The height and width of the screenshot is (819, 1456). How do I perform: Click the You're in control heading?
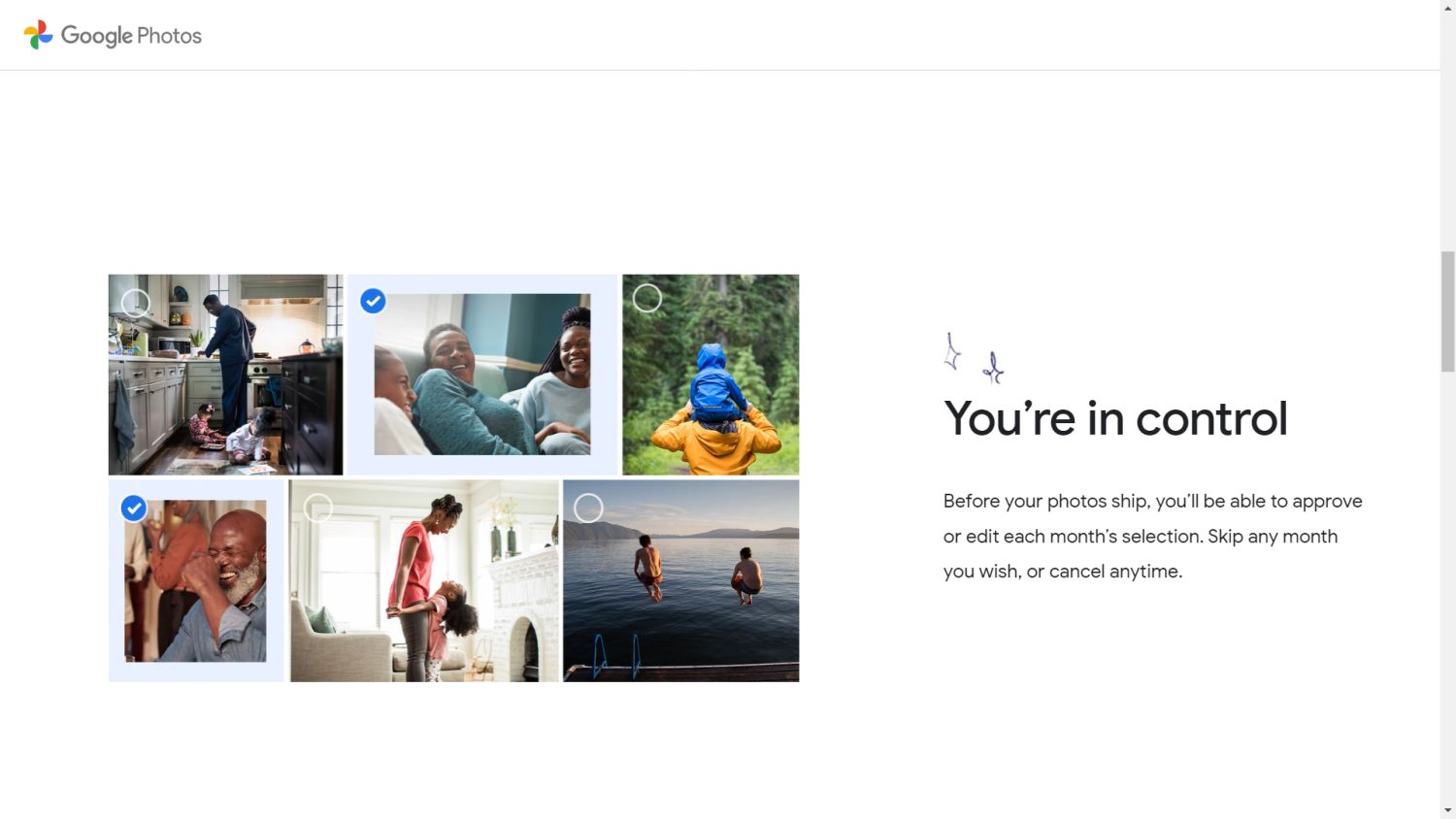click(1115, 419)
